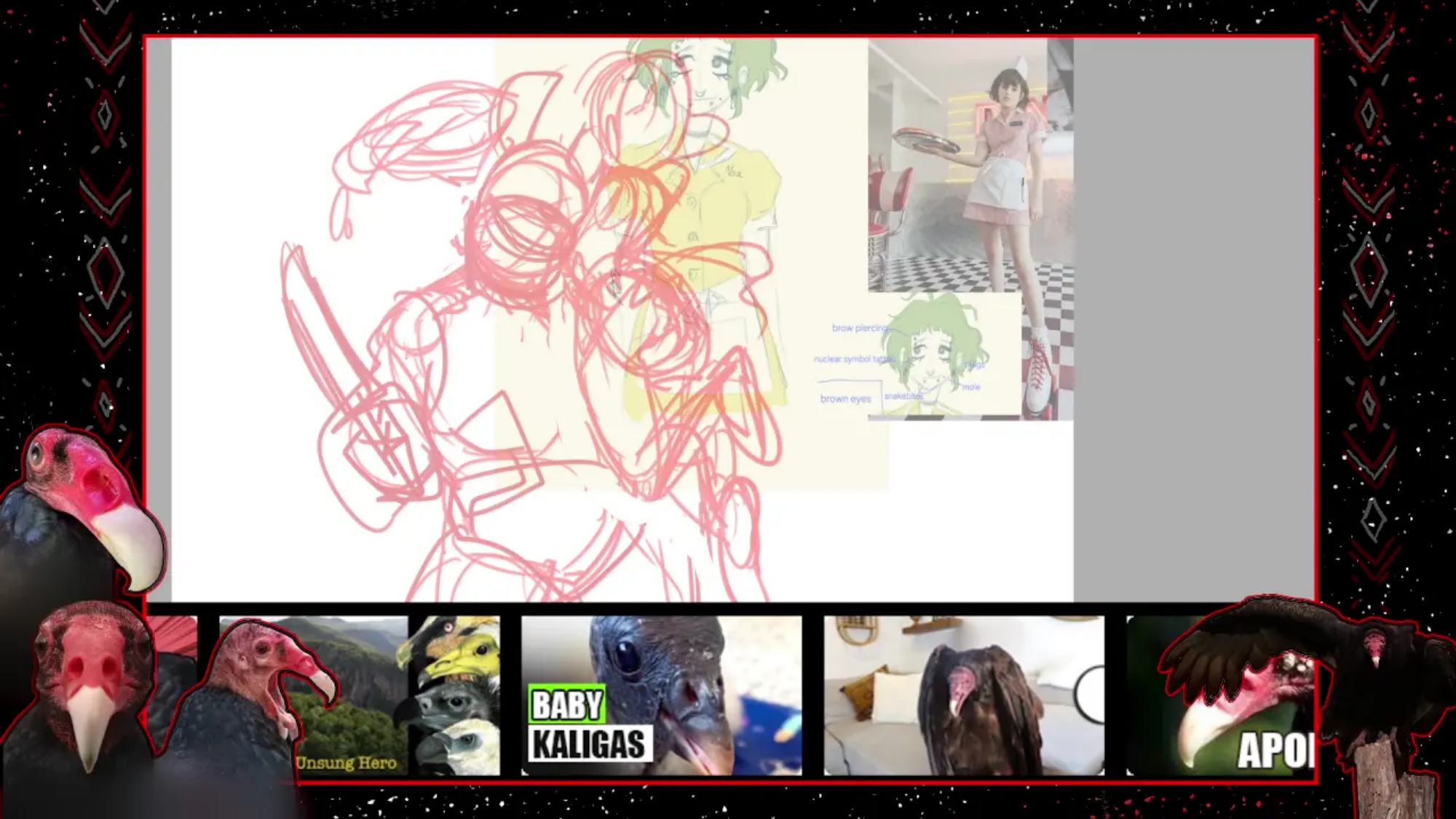Click the 'mole' annotation label
The width and height of the screenshot is (1456, 819).
click(971, 387)
